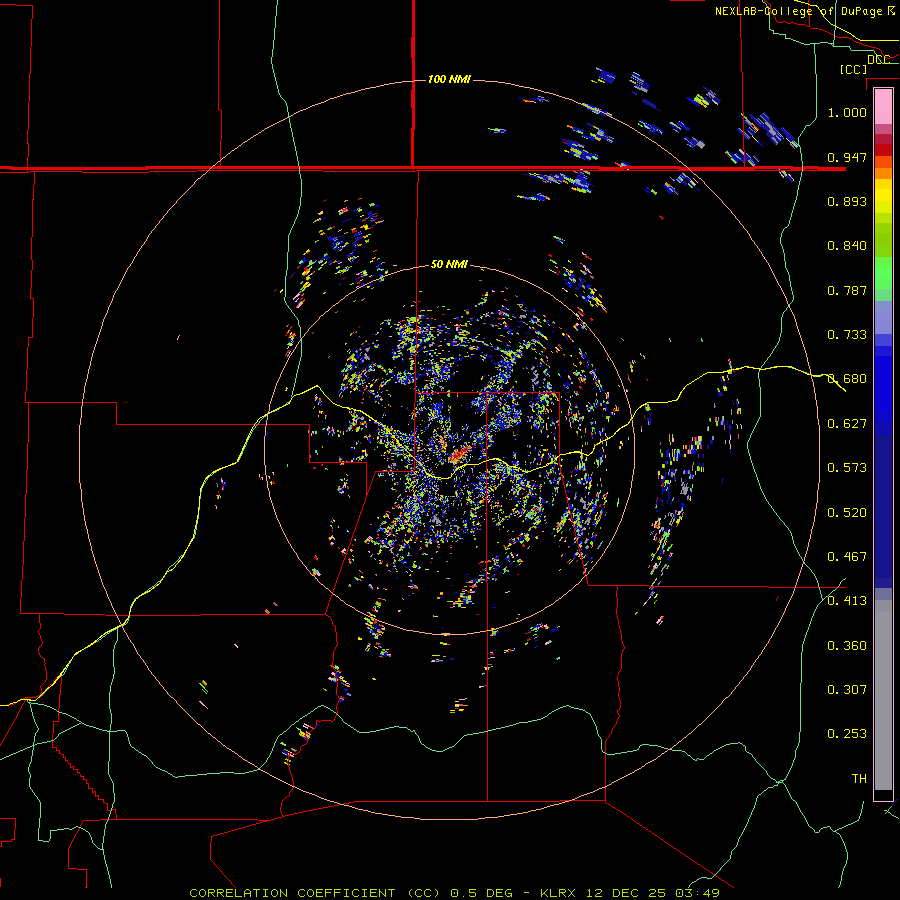Click the 0.467 scale value
This screenshot has width=900, height=900.
pos(847,557)
